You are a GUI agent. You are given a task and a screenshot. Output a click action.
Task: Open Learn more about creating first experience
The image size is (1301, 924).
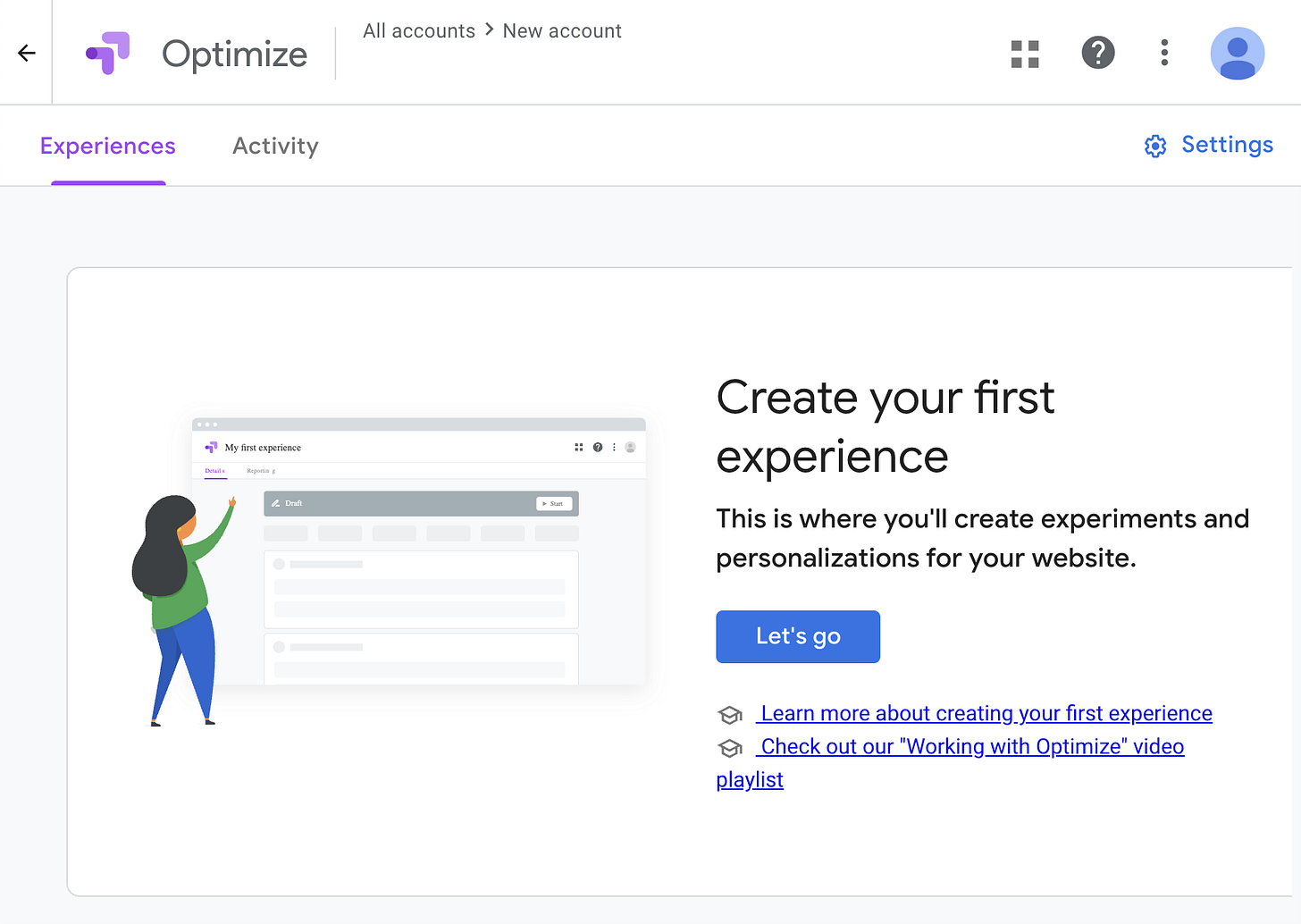[984, 713]
